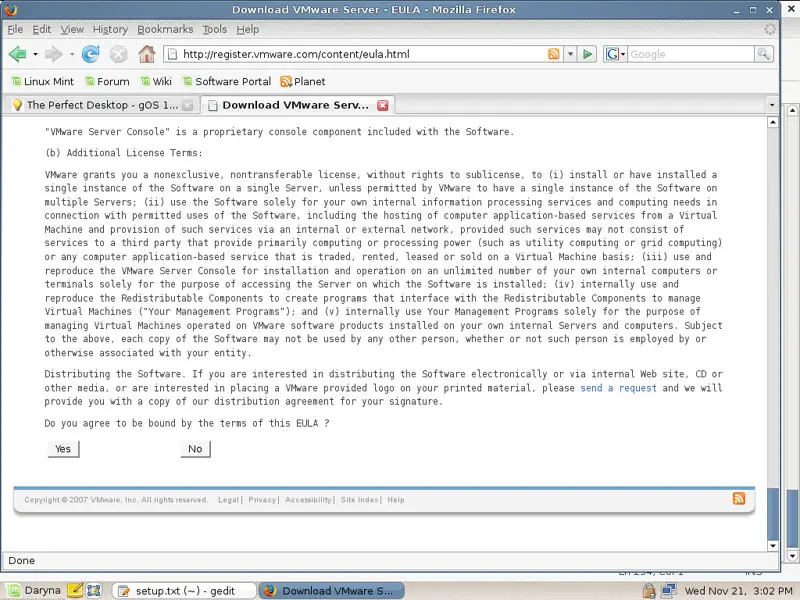The image size is (800, 600).
Task: Open the Forward history dropdown arrow
Action: pos(72,54)
